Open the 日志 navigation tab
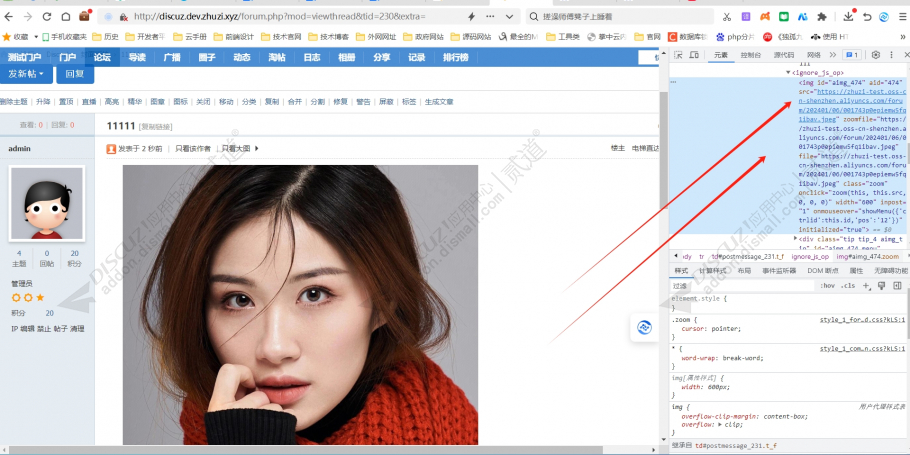The width and height of the screenshot is (910, 455). [312, 57]
